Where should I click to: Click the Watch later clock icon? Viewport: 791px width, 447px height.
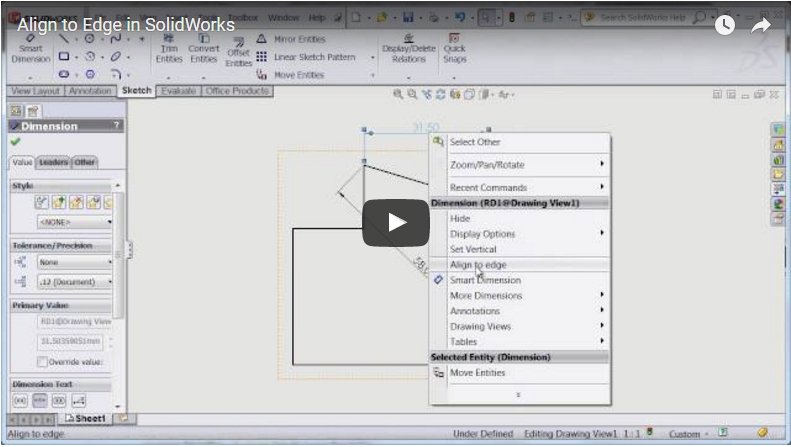[x=724, y=25]
